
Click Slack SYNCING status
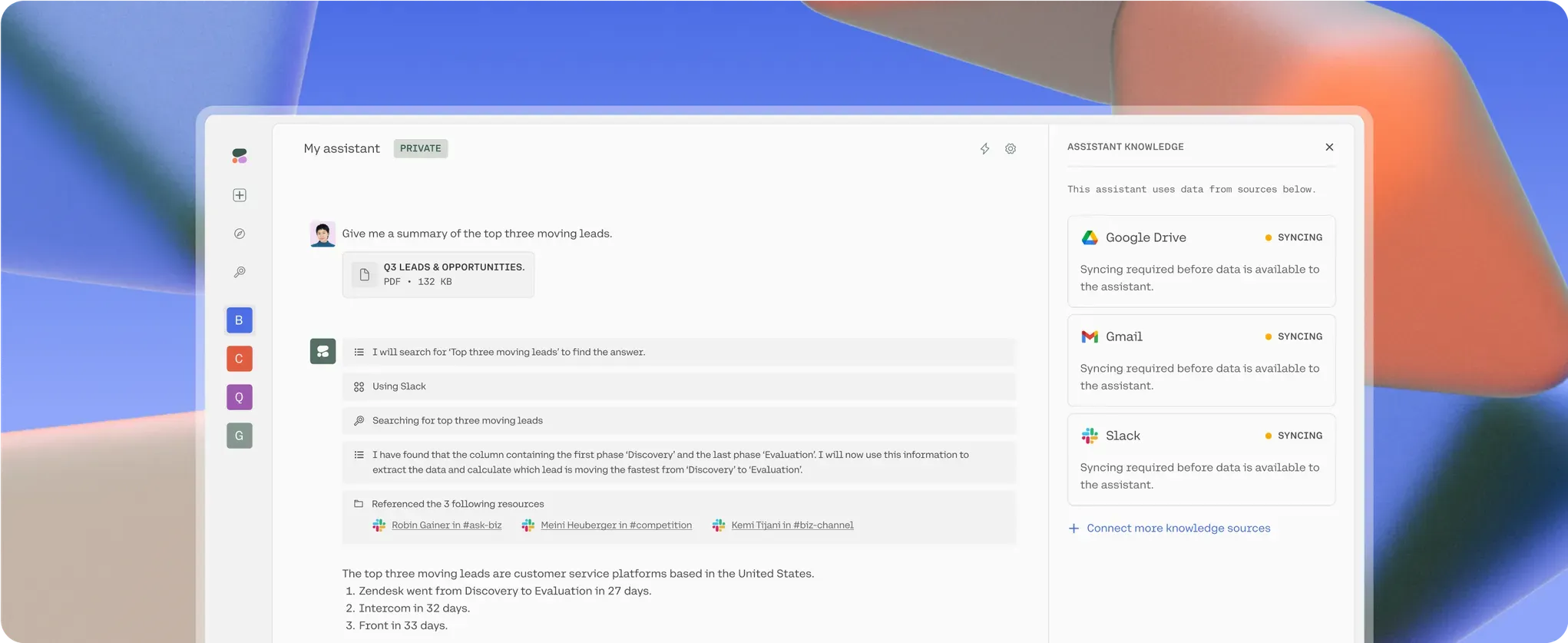[x=1294, y=436]
